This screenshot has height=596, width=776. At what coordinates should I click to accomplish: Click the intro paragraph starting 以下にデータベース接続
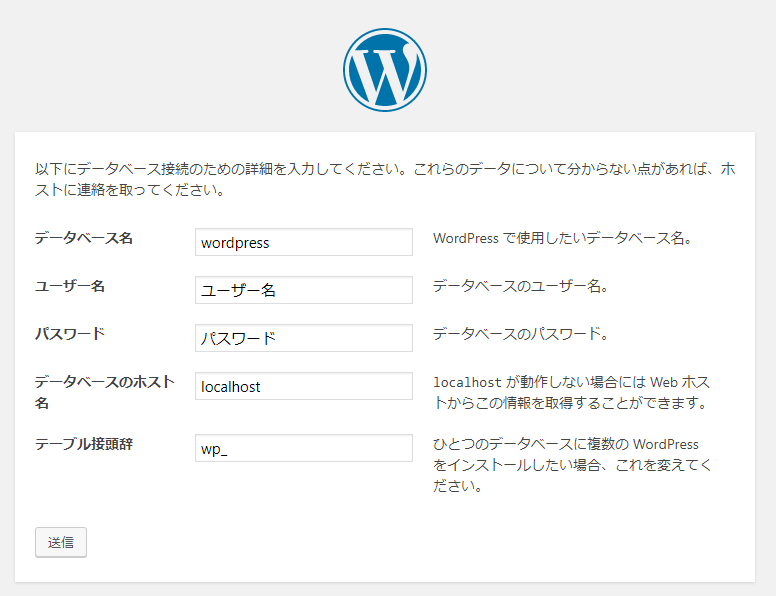tap(385, 179)
